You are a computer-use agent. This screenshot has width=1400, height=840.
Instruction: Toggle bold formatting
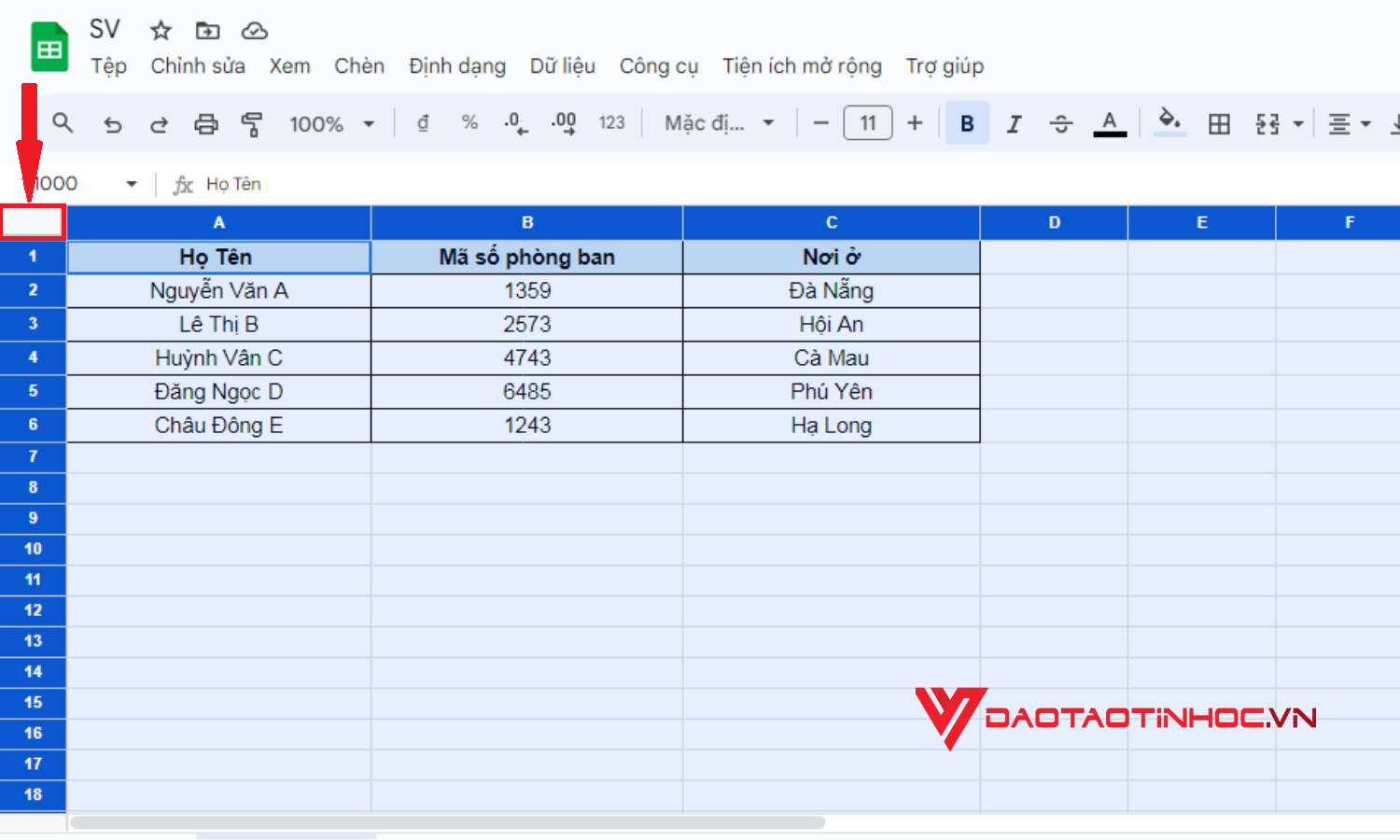pyautogui.click(x=967, y=122)
